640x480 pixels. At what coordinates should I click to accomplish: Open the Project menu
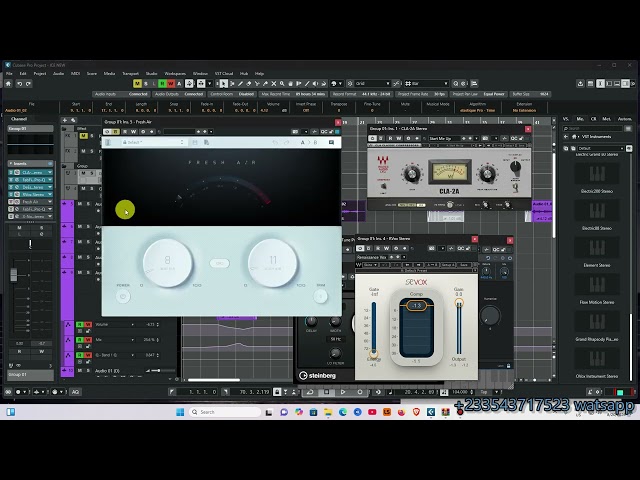point(40,73)
